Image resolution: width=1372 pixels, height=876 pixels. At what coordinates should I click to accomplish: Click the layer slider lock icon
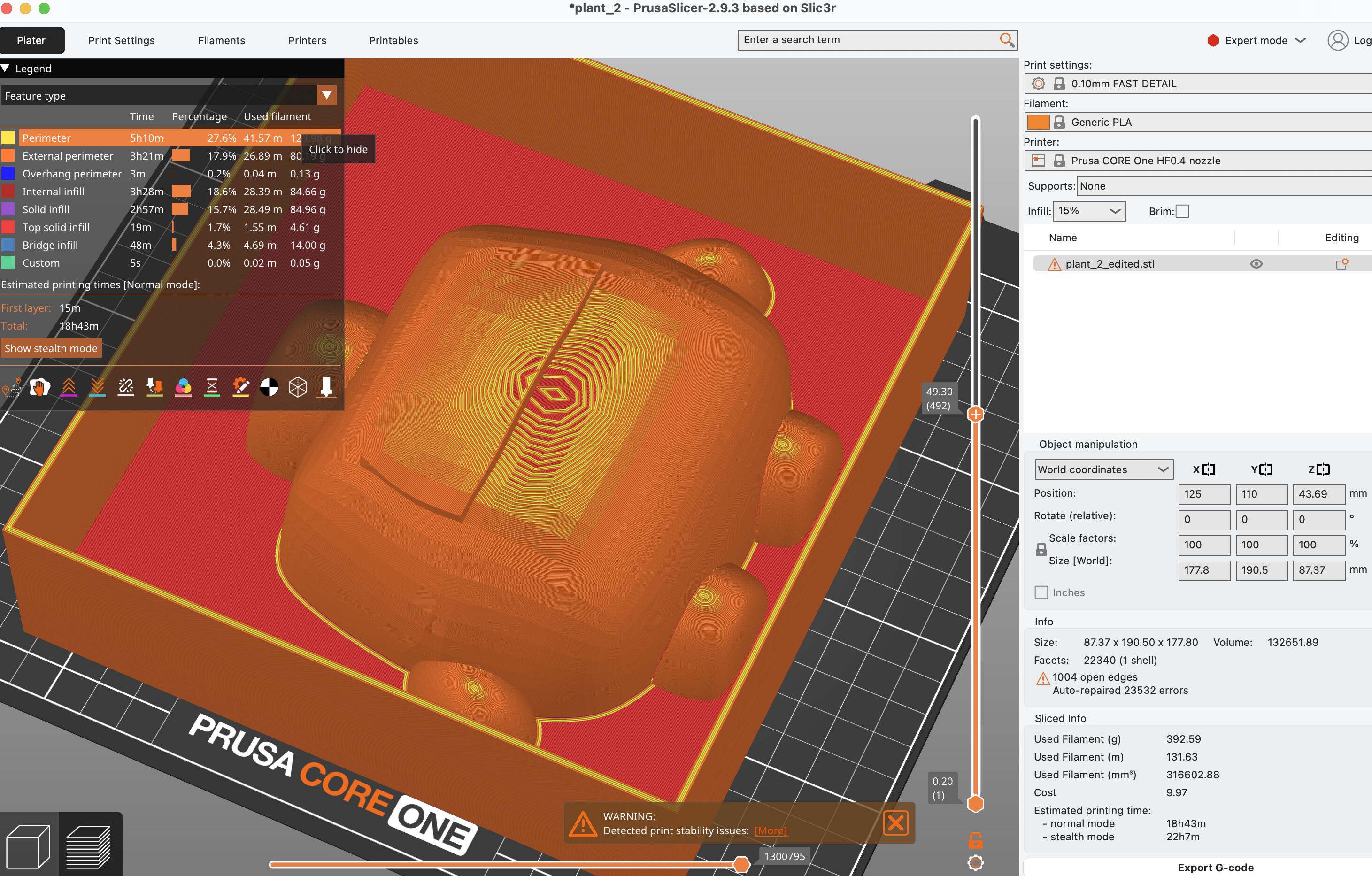coord(975,839)
